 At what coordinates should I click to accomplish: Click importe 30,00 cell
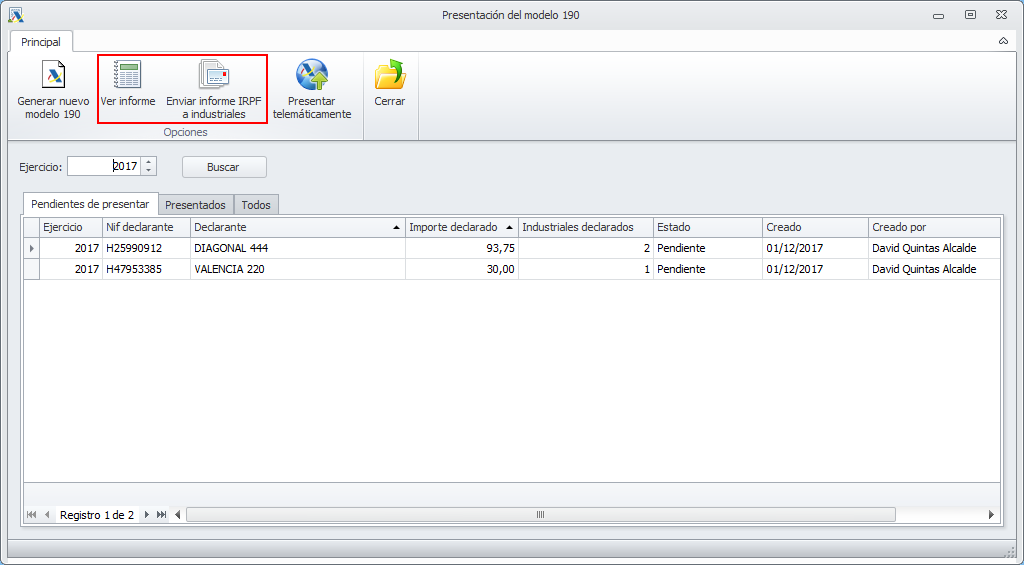[462, 269]
